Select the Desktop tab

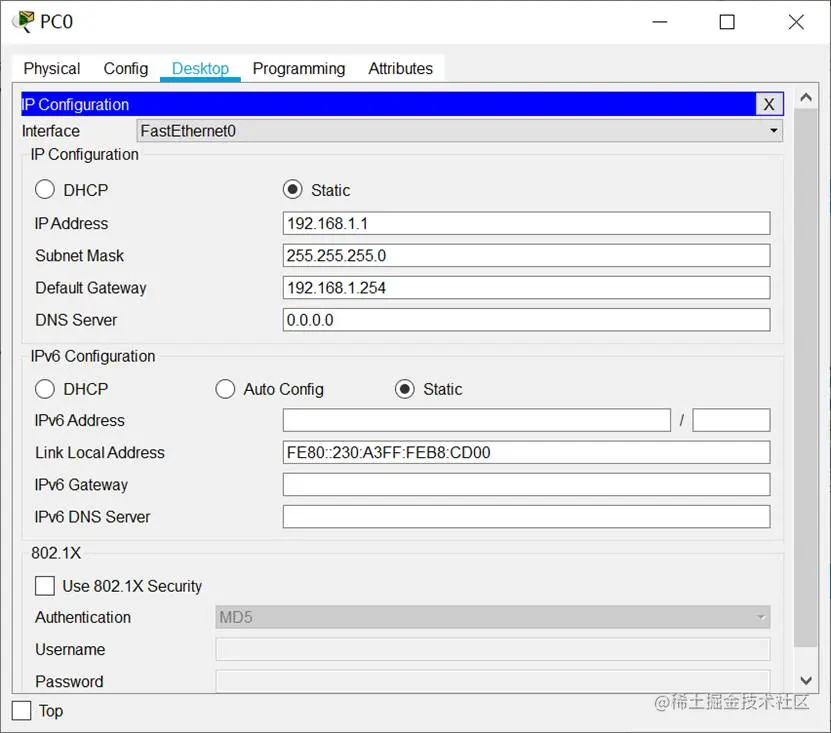click(200, 68)
